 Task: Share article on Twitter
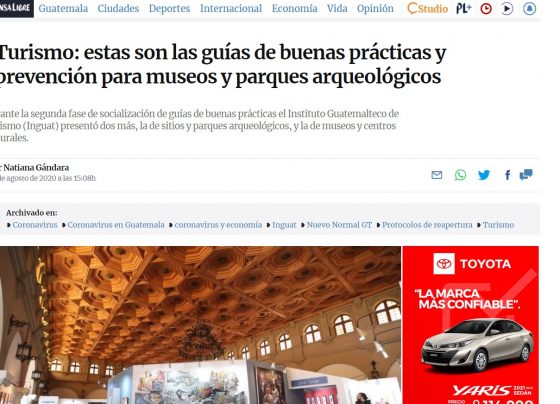point(484,175)
